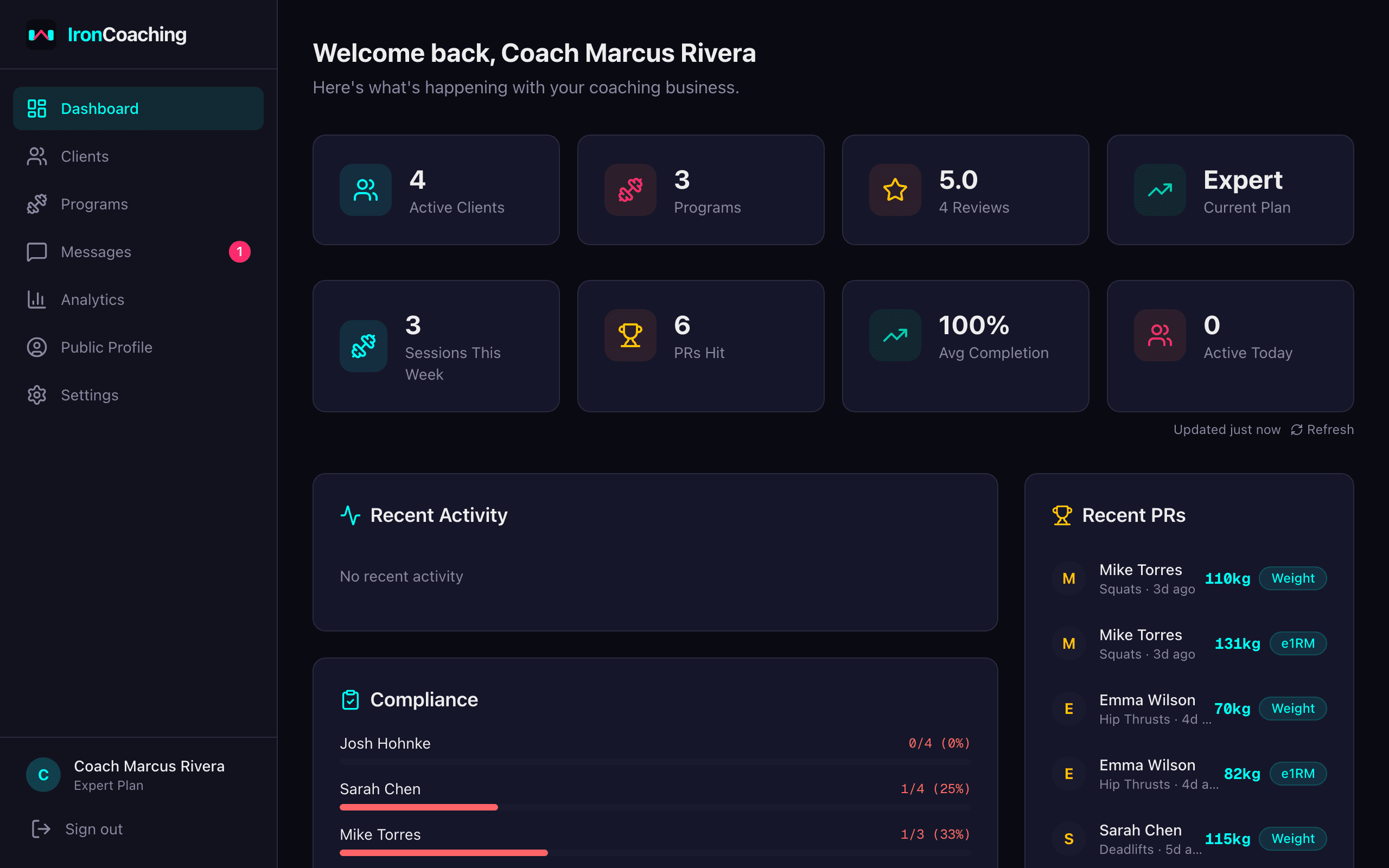Click the unread message count badge
This screenshot has width=1389, height=868.
(x=240, y=251)
